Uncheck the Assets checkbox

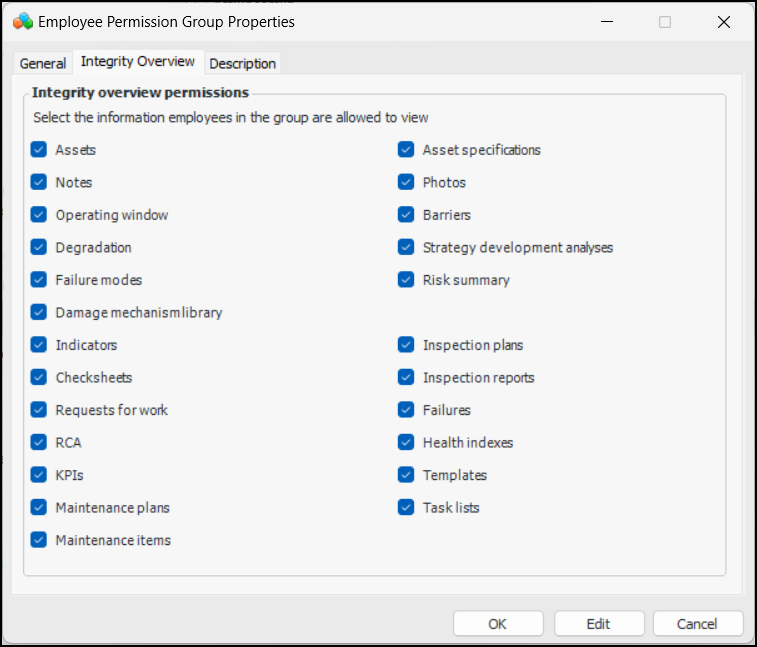click(39, 150)
